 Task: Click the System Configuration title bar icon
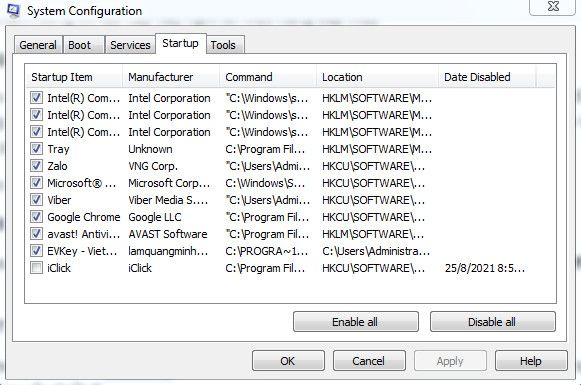click(13, 10)
